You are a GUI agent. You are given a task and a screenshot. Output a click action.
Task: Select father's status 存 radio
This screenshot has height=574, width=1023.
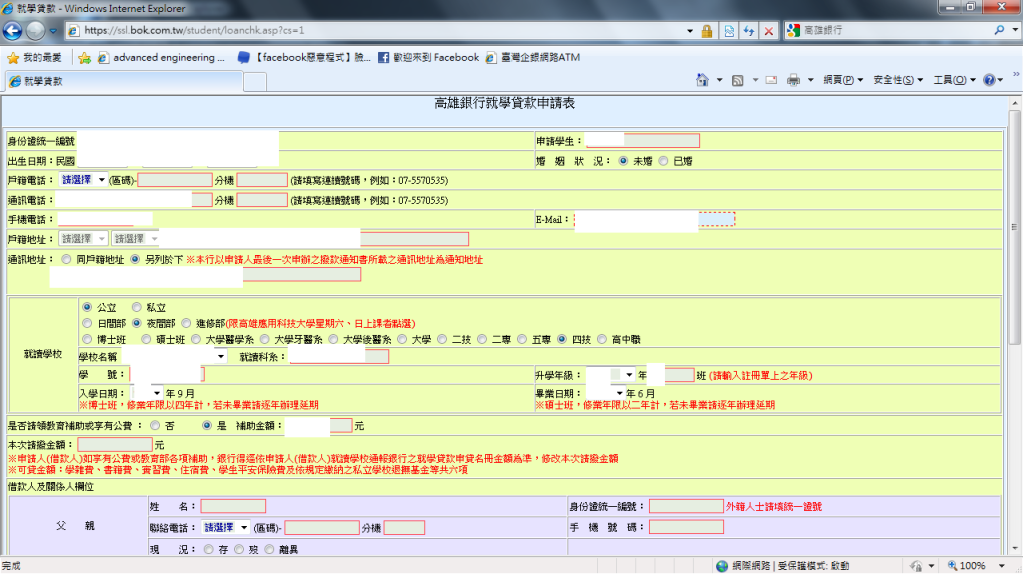coord(209,549)
